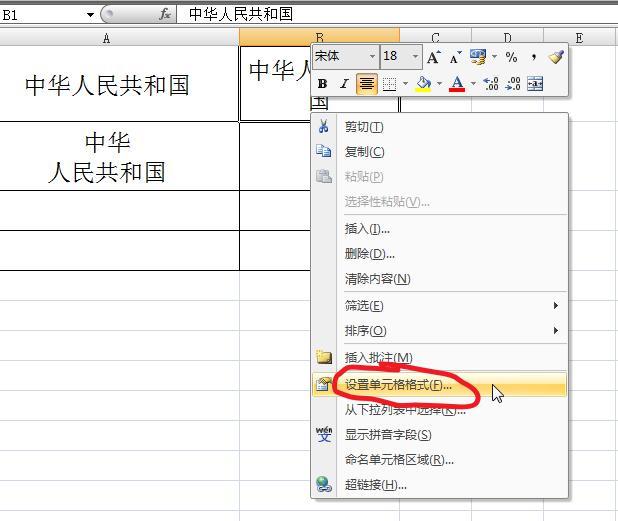This screenshot has height=521, width=618.
Task: Toggle bold formatting
Action: point(322,84)
